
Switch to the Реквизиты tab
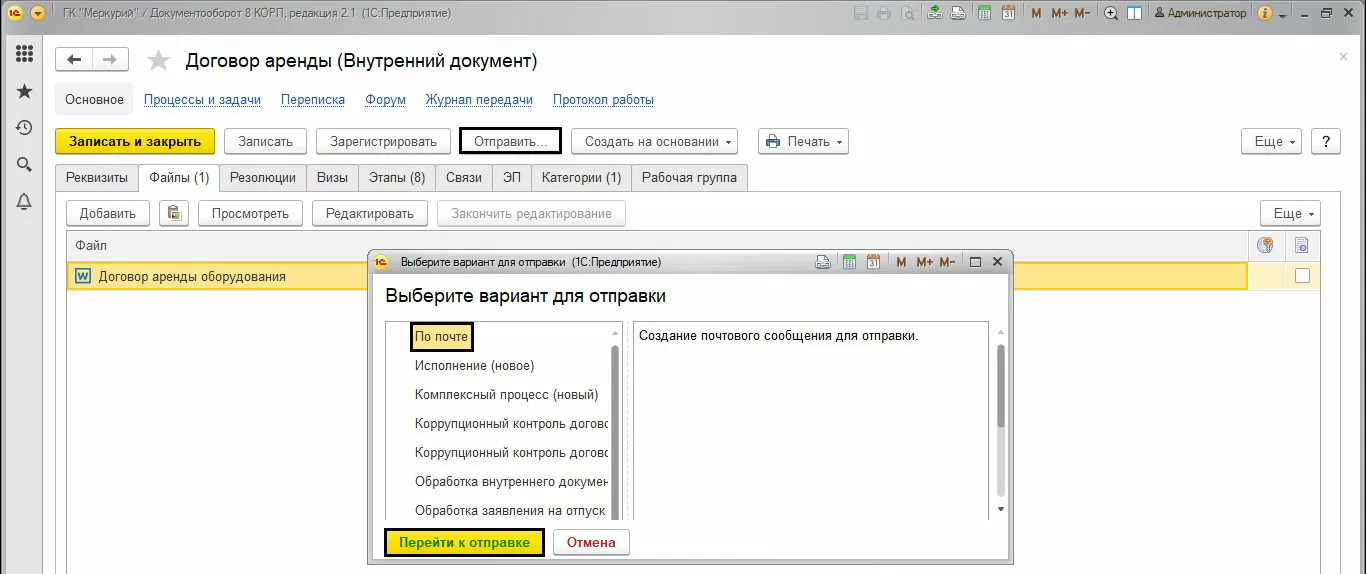click(97, 178)
